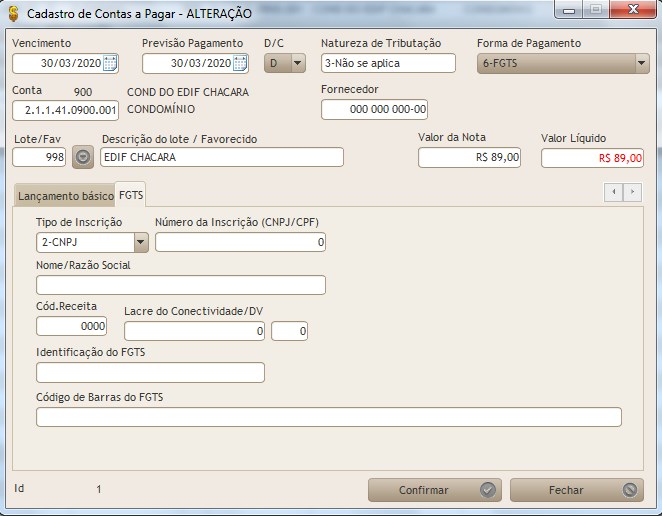Click the Nome/Razão Social field
Image resolution: width=662 pixels, height=516 pixels.
pyautogui.click(x=180, y=285)
